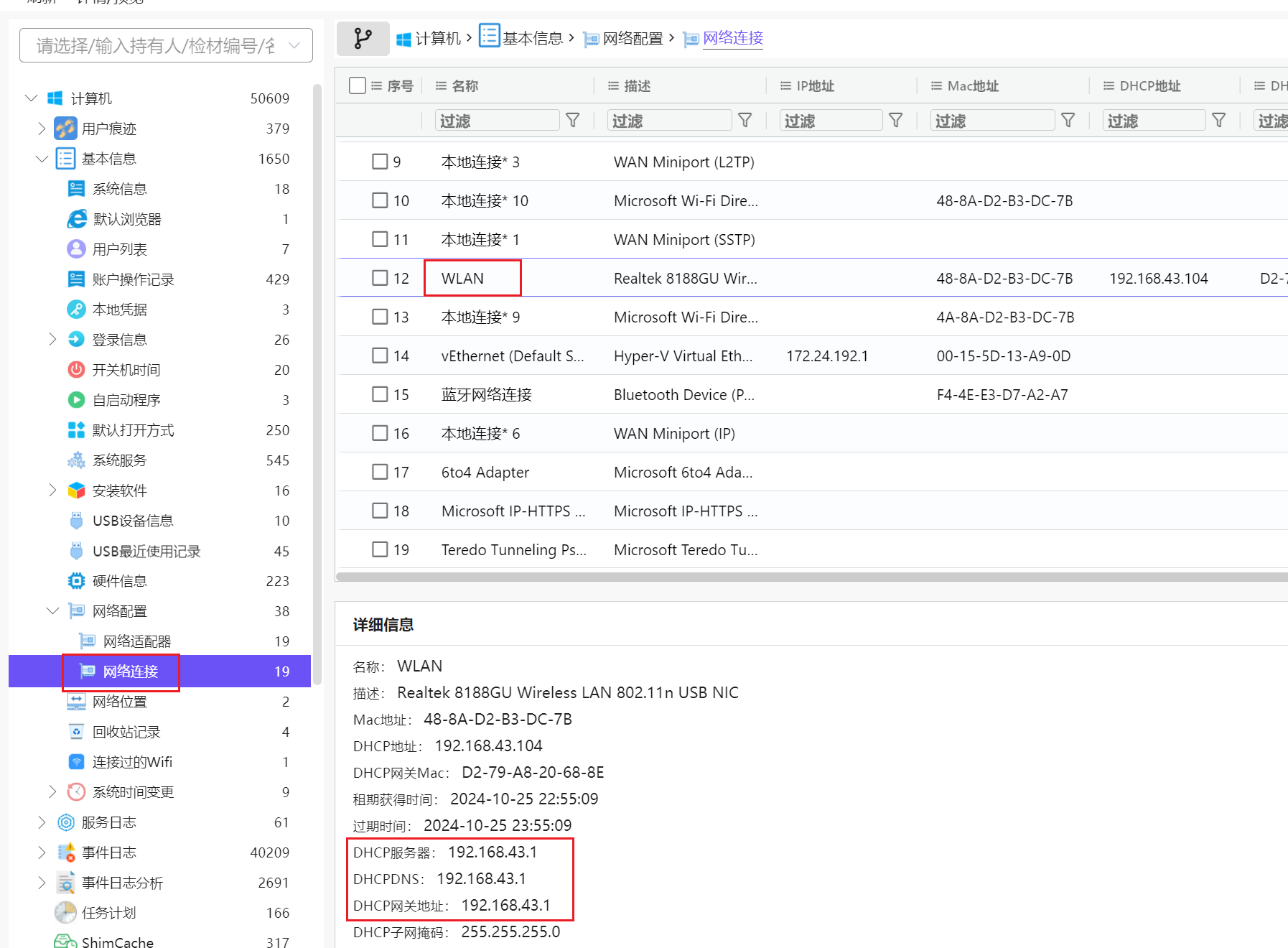Collapse the 网络配置 tree node

(52, 611)
